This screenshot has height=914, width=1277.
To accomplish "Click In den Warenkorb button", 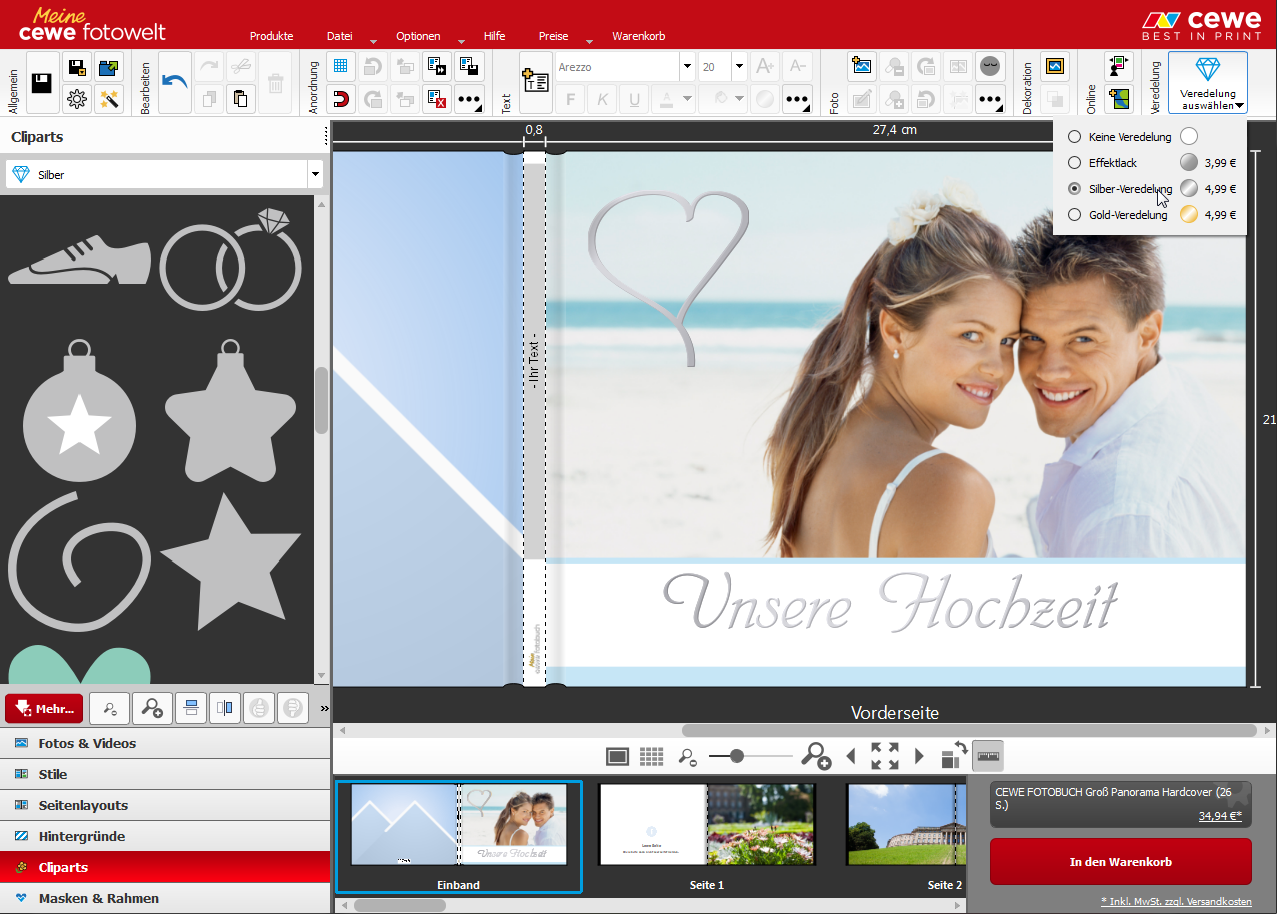I will click(x=1120, y=861).
